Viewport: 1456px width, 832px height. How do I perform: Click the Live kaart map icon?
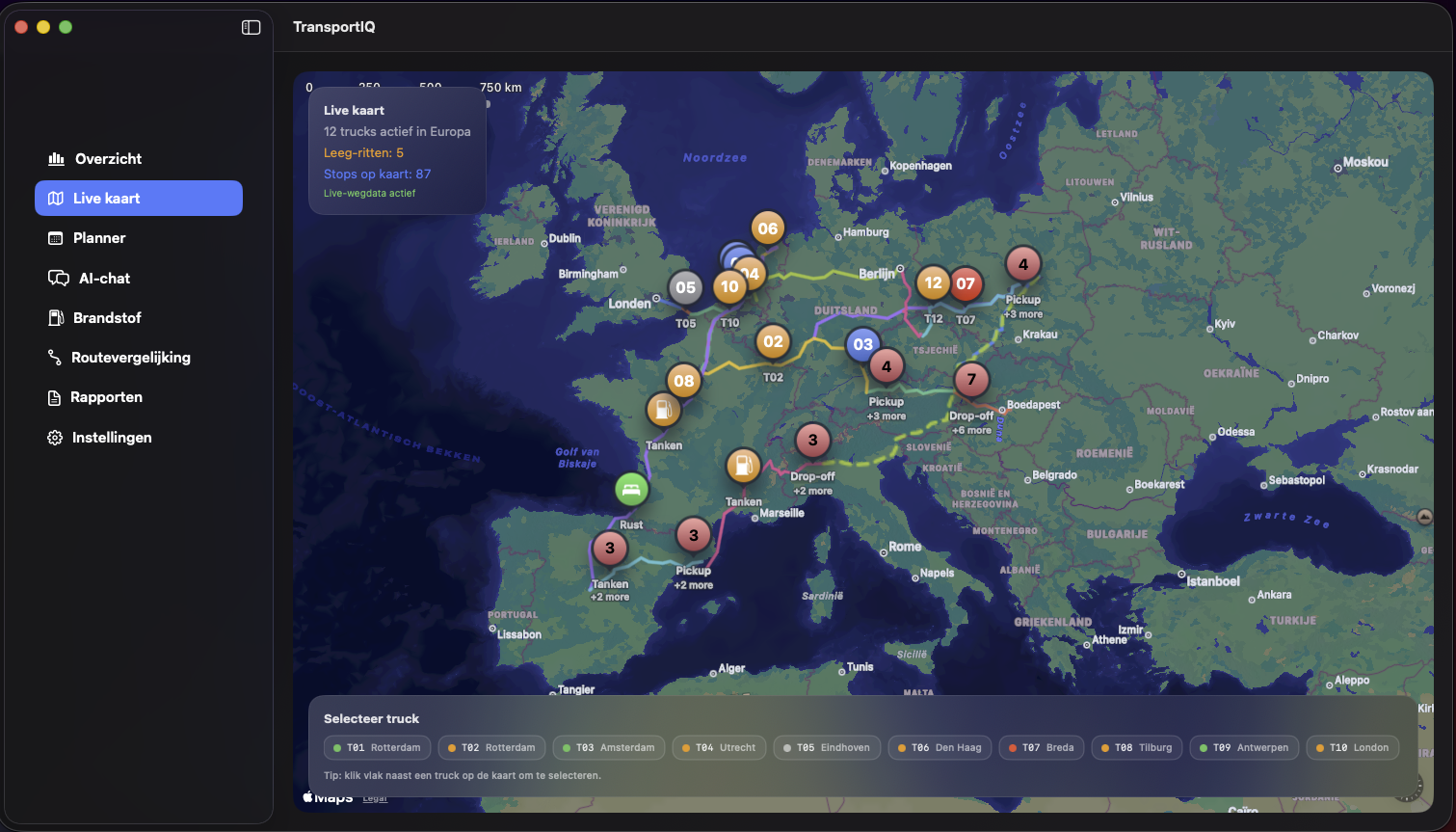click(54, 198)
